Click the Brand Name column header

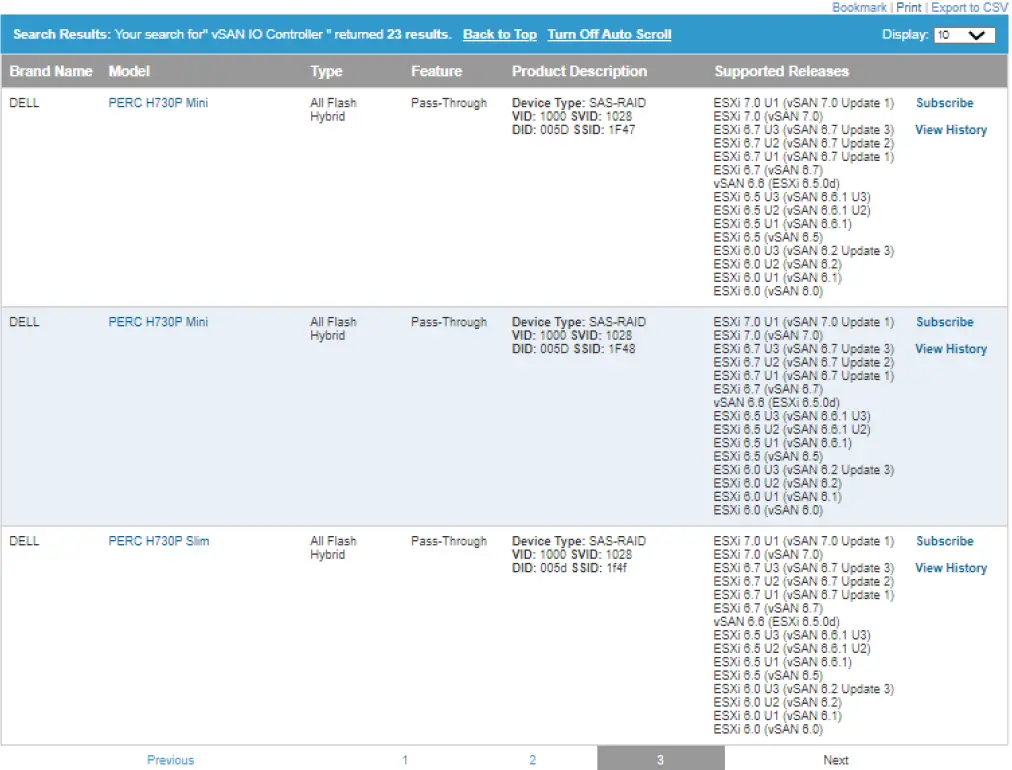pos(51,72)
